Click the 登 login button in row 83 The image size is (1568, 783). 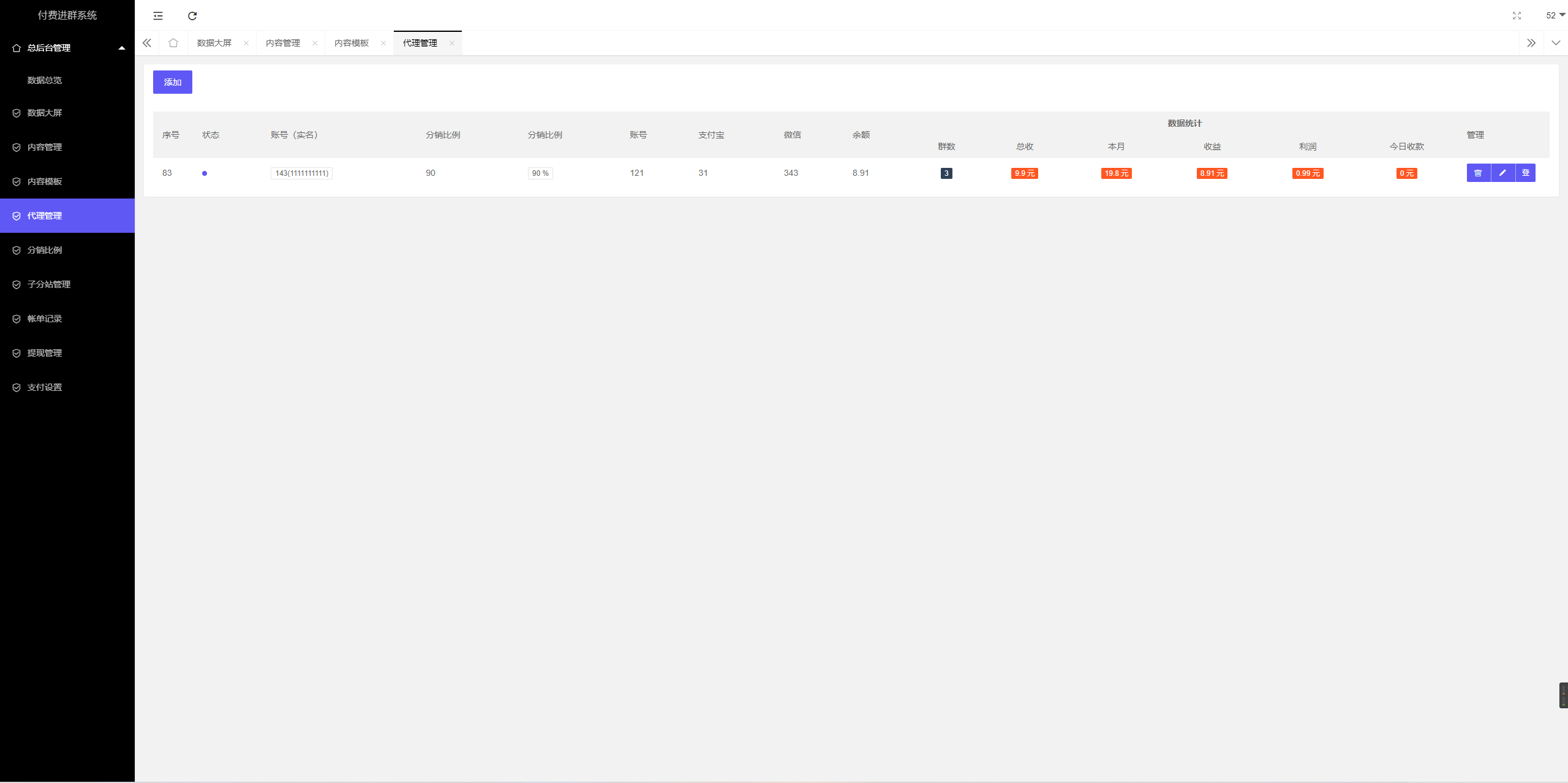point(1526,173)
